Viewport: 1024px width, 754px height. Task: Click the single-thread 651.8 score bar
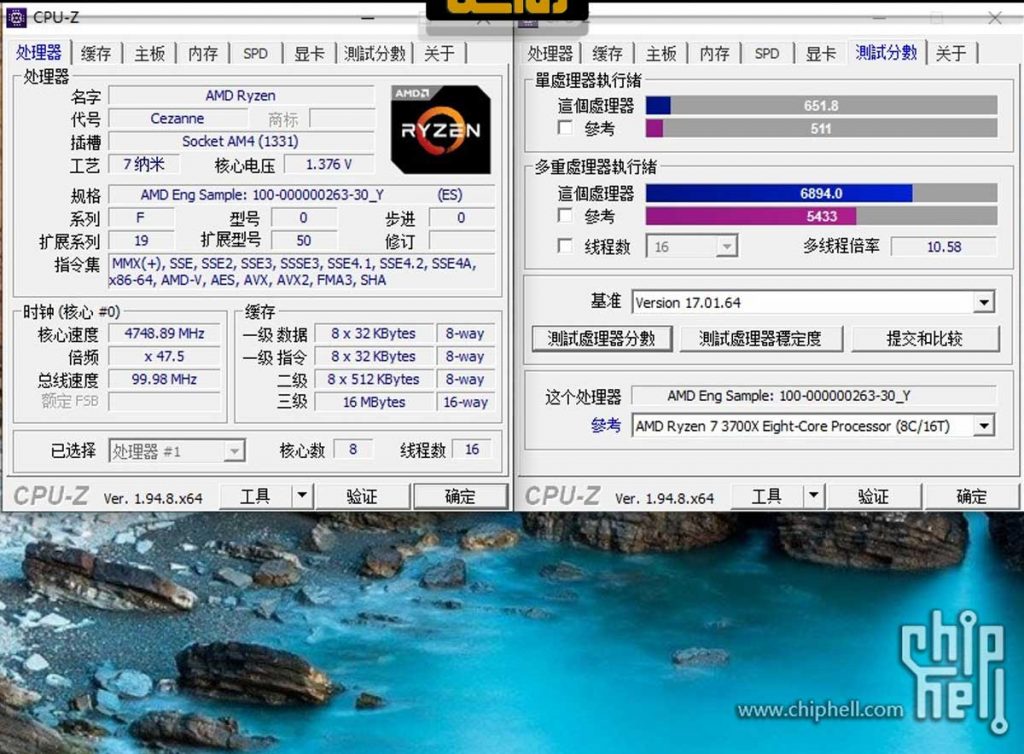tap(822, 105)
